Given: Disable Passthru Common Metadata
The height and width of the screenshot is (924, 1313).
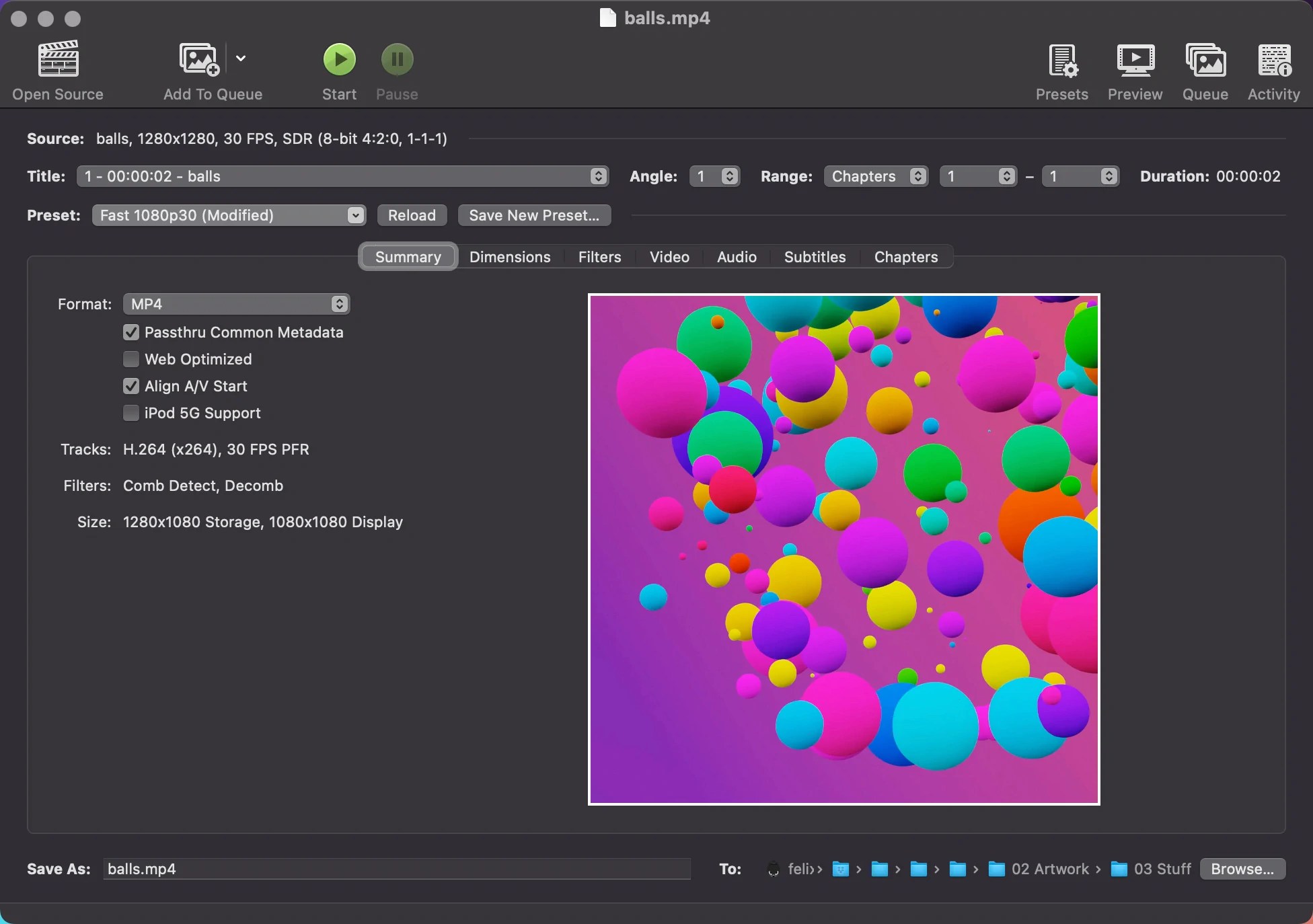Looking at the screenshot, I should tap(130, 332).
